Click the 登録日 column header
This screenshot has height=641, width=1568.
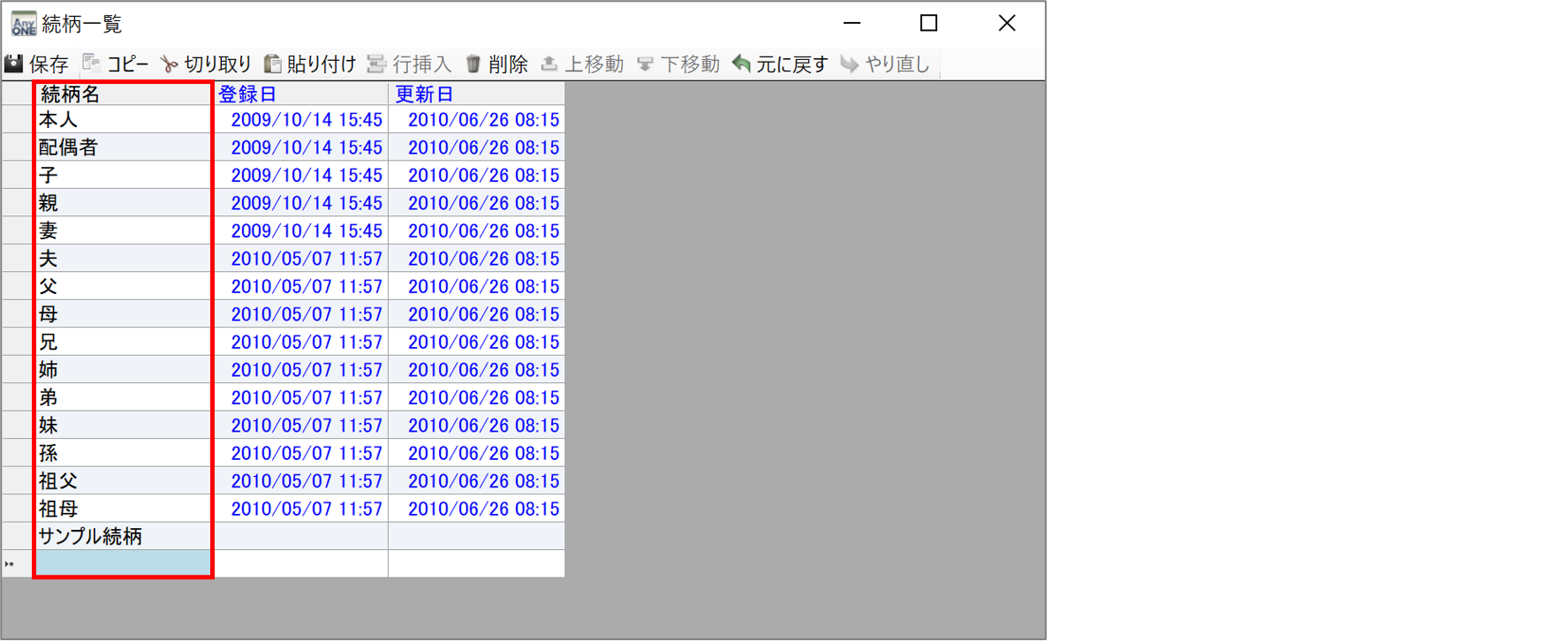point(300,94)
